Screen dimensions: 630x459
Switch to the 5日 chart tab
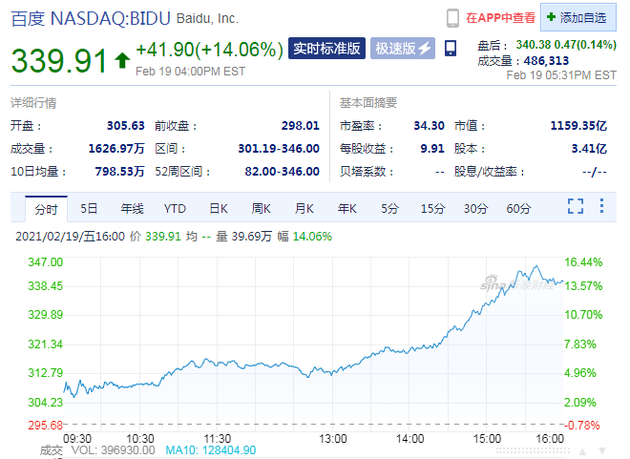89,209
